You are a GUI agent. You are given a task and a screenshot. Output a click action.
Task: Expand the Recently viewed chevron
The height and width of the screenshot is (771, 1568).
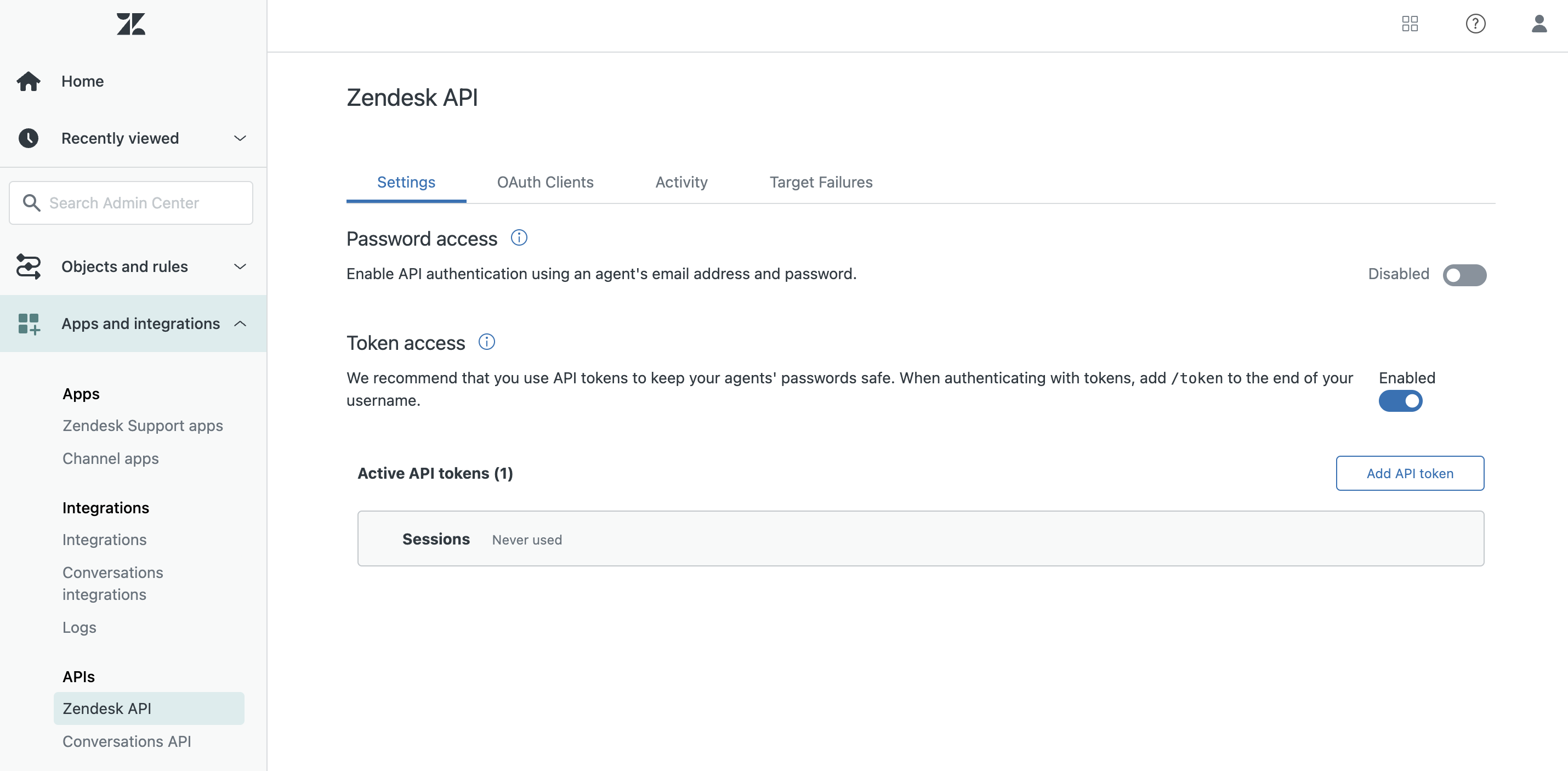click(x=241, y=138)
